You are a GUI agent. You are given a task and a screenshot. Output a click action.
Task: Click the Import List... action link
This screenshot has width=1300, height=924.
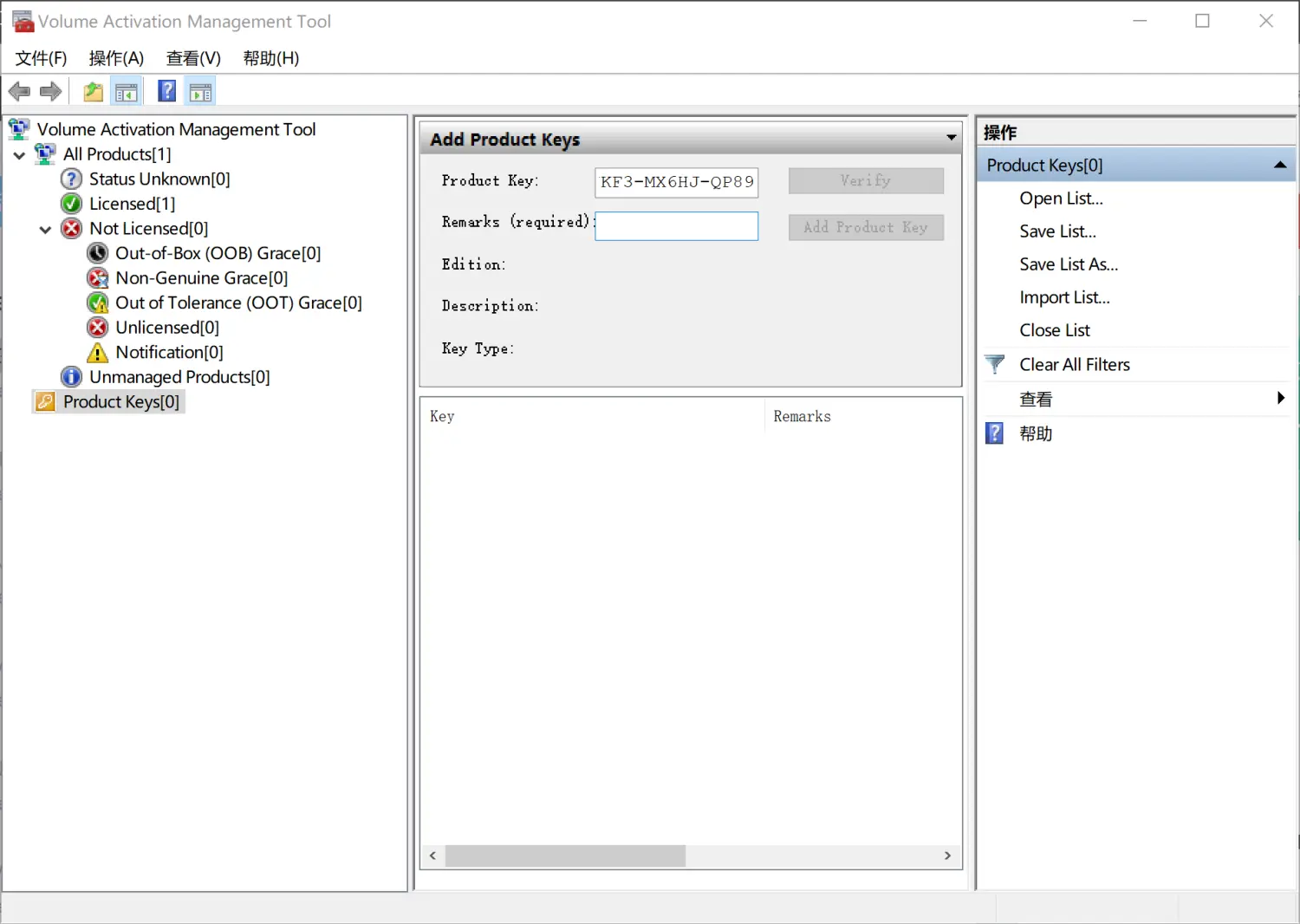pos(1064,297)
